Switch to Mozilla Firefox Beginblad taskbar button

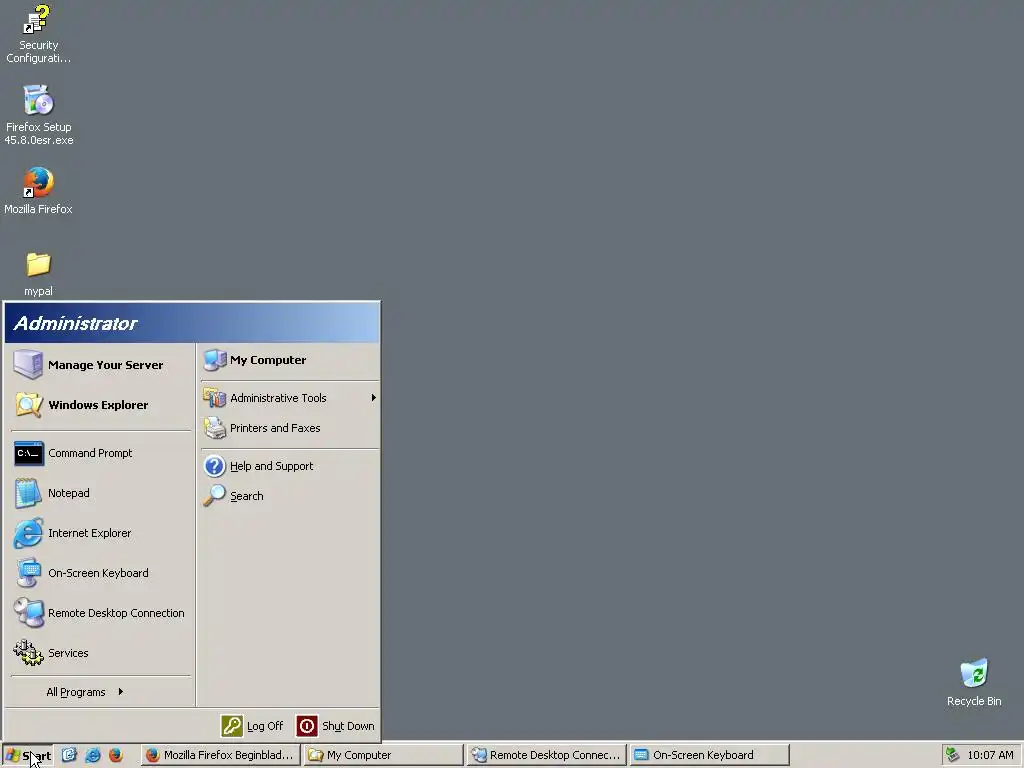[x=221, y=755]
